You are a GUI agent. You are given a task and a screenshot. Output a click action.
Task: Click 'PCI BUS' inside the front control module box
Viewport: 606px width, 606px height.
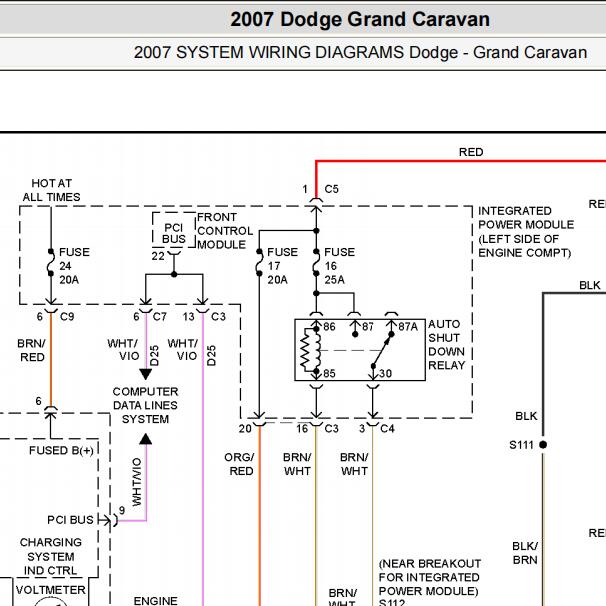click(174, 233)
